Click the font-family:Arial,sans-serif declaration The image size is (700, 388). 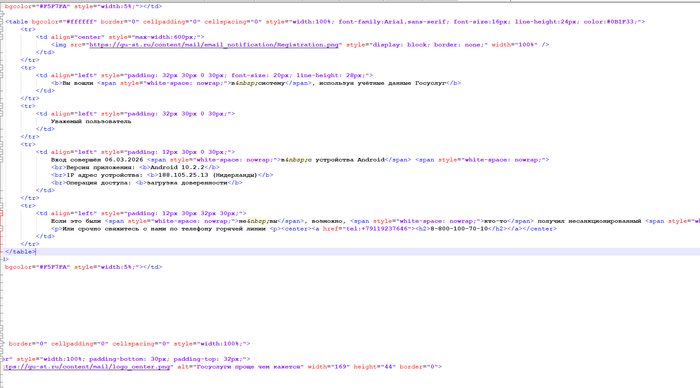point(392,22)
